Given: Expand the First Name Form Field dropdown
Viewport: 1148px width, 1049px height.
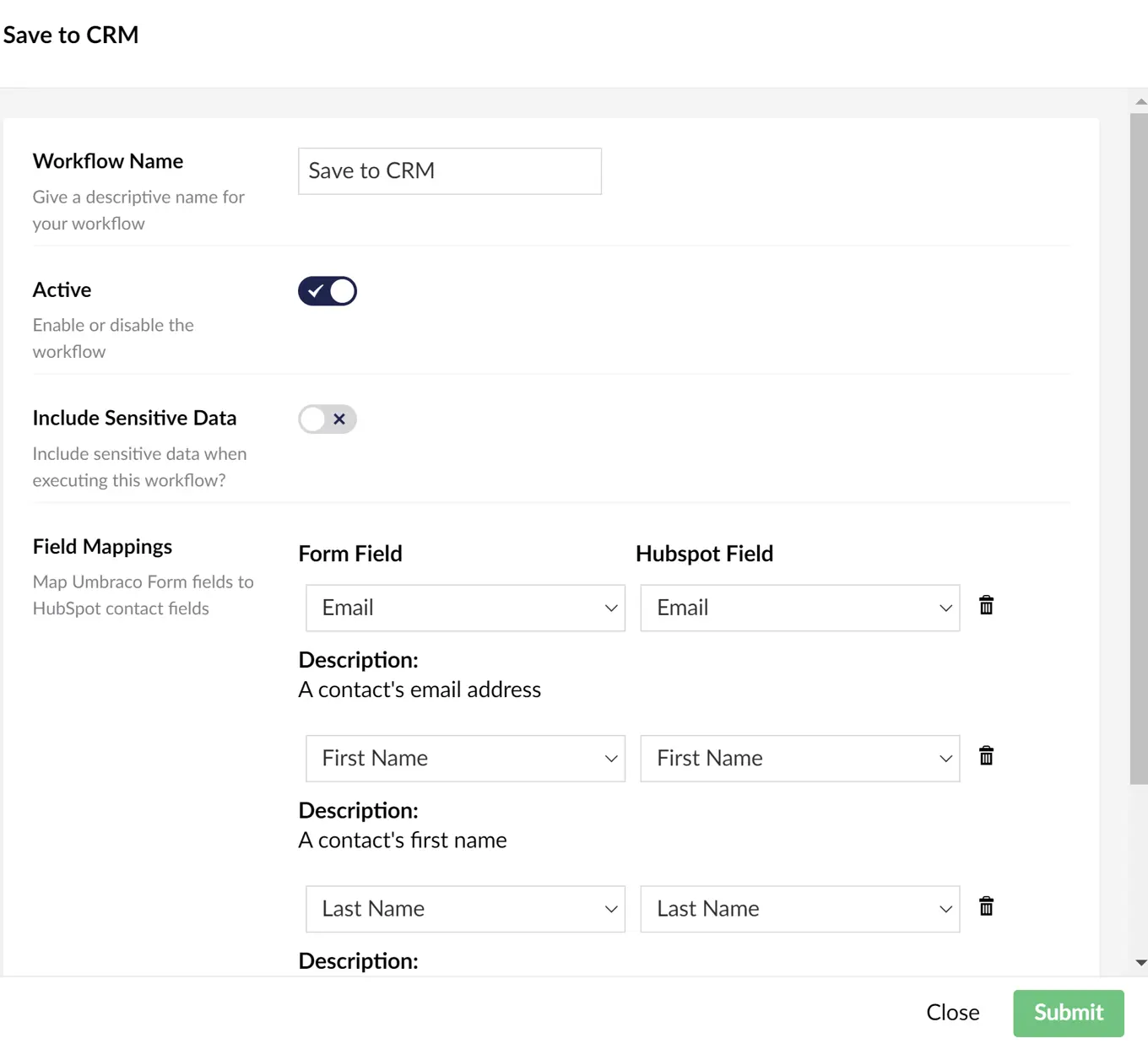Looking at the screenshot, I should [465, 758].
